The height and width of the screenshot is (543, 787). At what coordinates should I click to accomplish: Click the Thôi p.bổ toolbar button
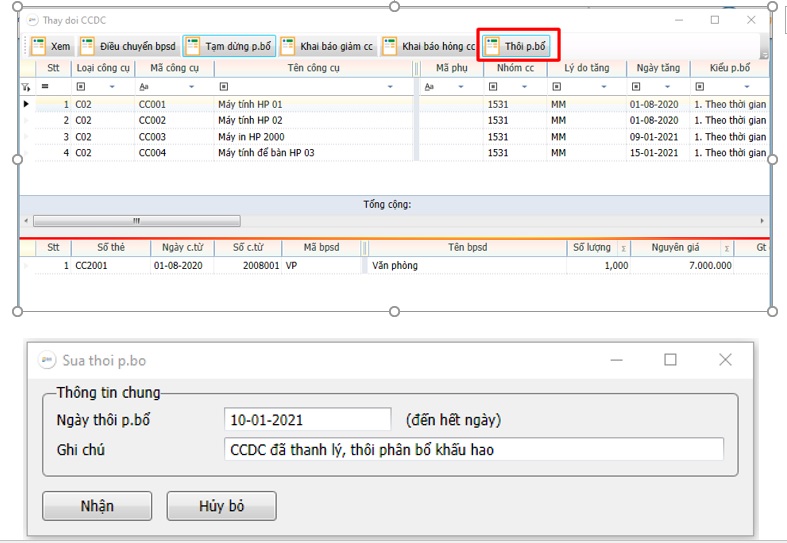pyautogui.click(x=516, y=46)
